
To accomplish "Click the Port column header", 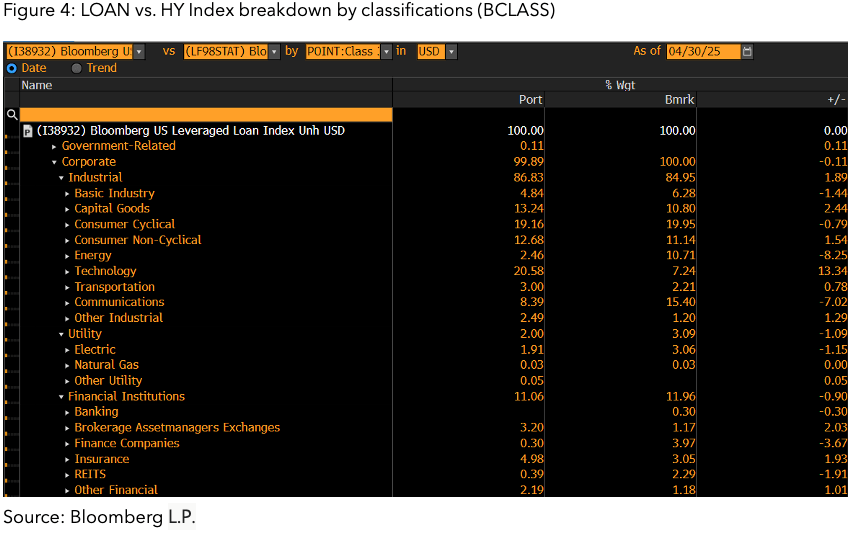I will point(530,100).
